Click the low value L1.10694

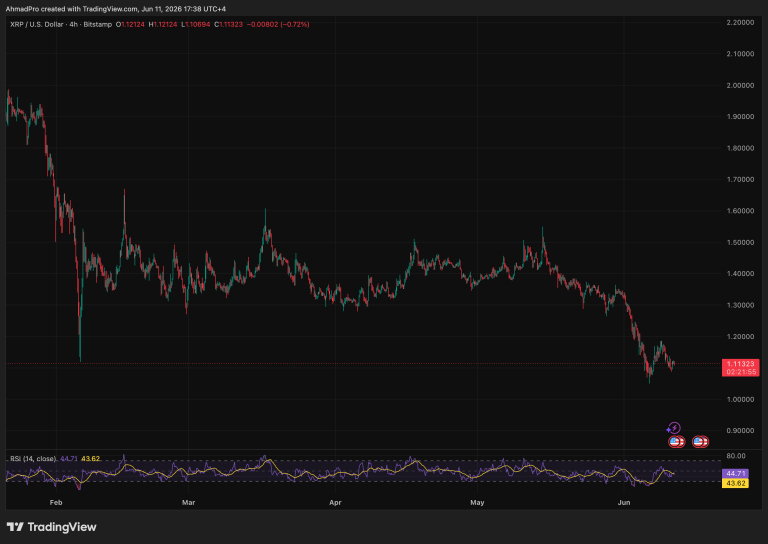[x=196, y=24]
